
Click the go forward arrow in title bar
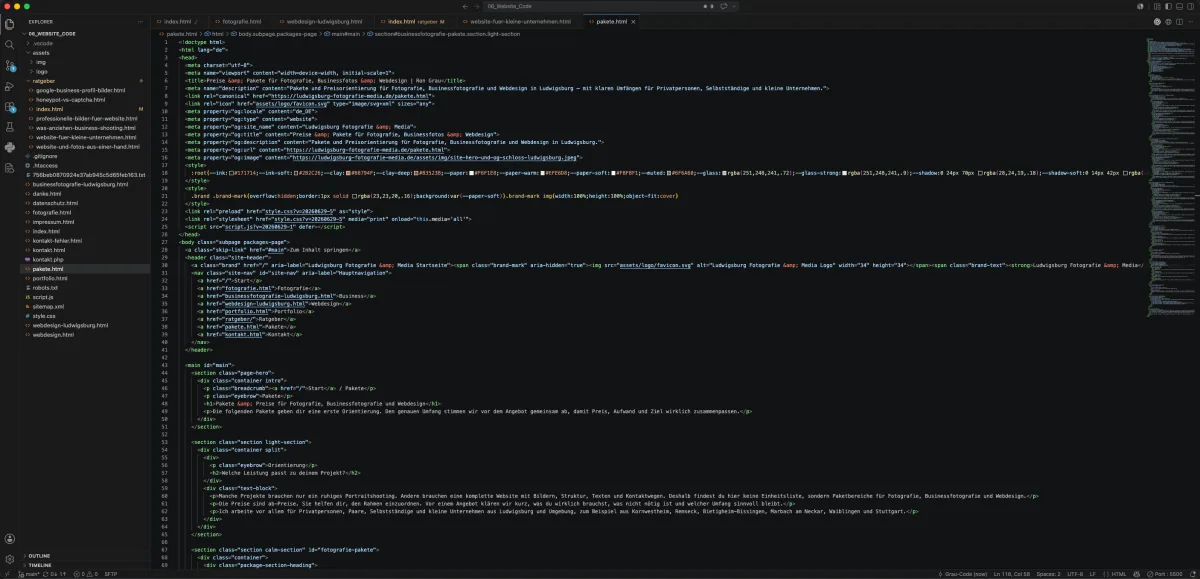pos(479,6)
